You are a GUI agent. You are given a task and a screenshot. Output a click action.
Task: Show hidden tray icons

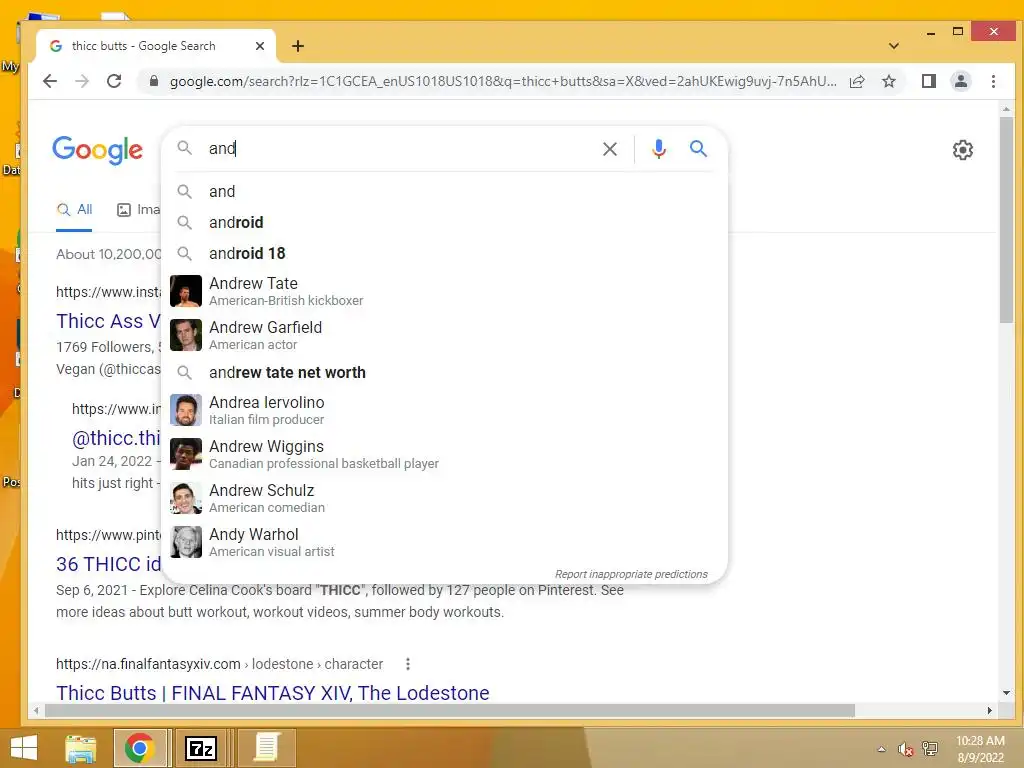click(882, 749)
